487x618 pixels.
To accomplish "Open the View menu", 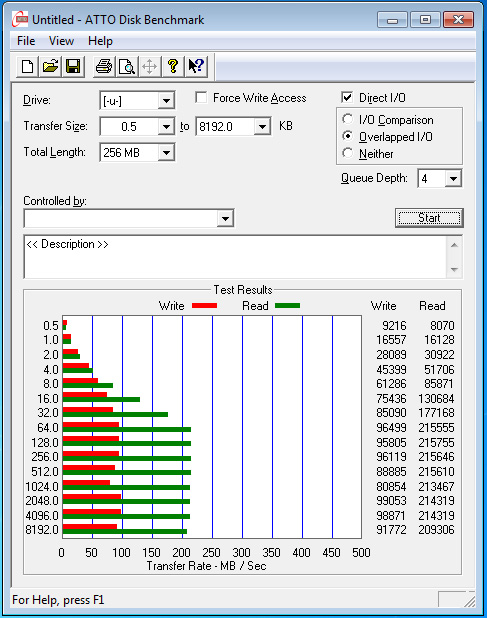I will click(61, 41).
